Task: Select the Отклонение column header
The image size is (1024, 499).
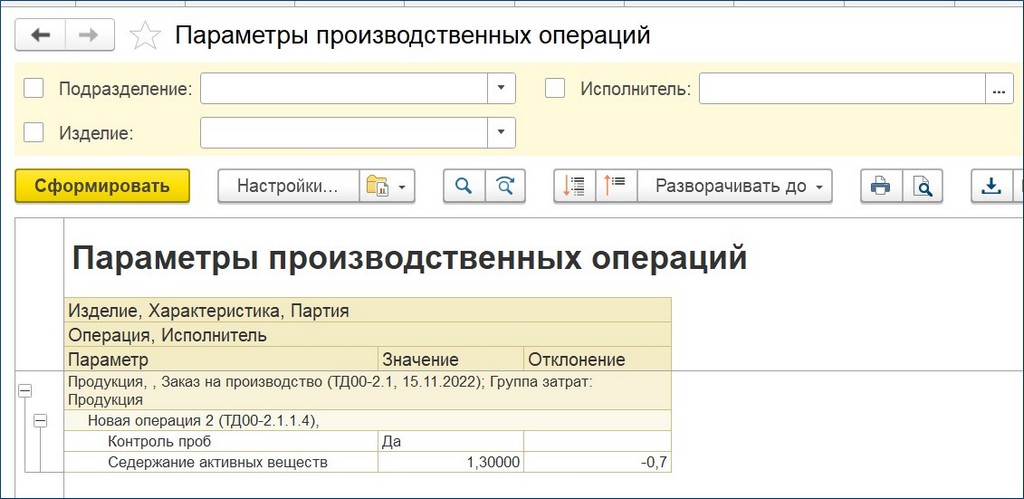Action: point(598,359)
